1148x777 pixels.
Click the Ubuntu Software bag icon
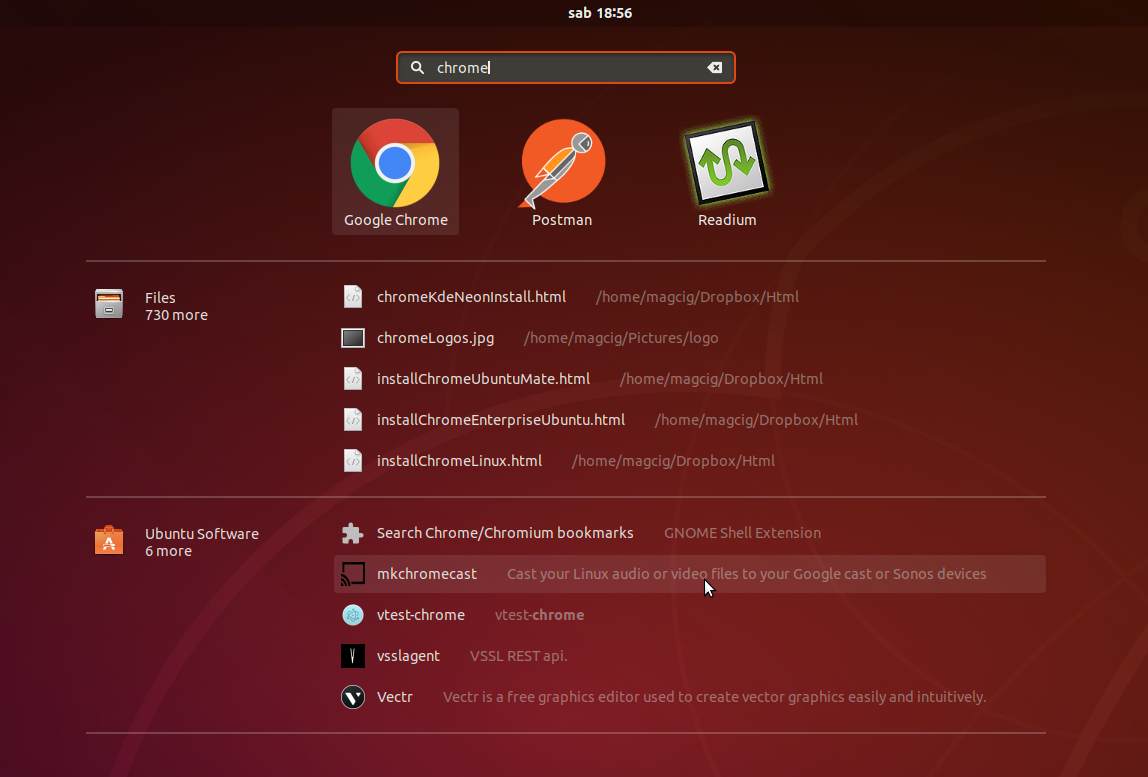pyautogui.click(x=108, y=540)
